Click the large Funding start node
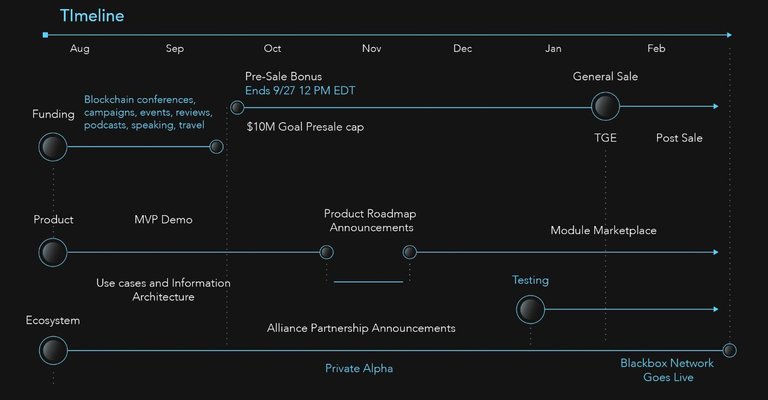The height and width of the screenshot is (400, 768). tap(53, 147)
